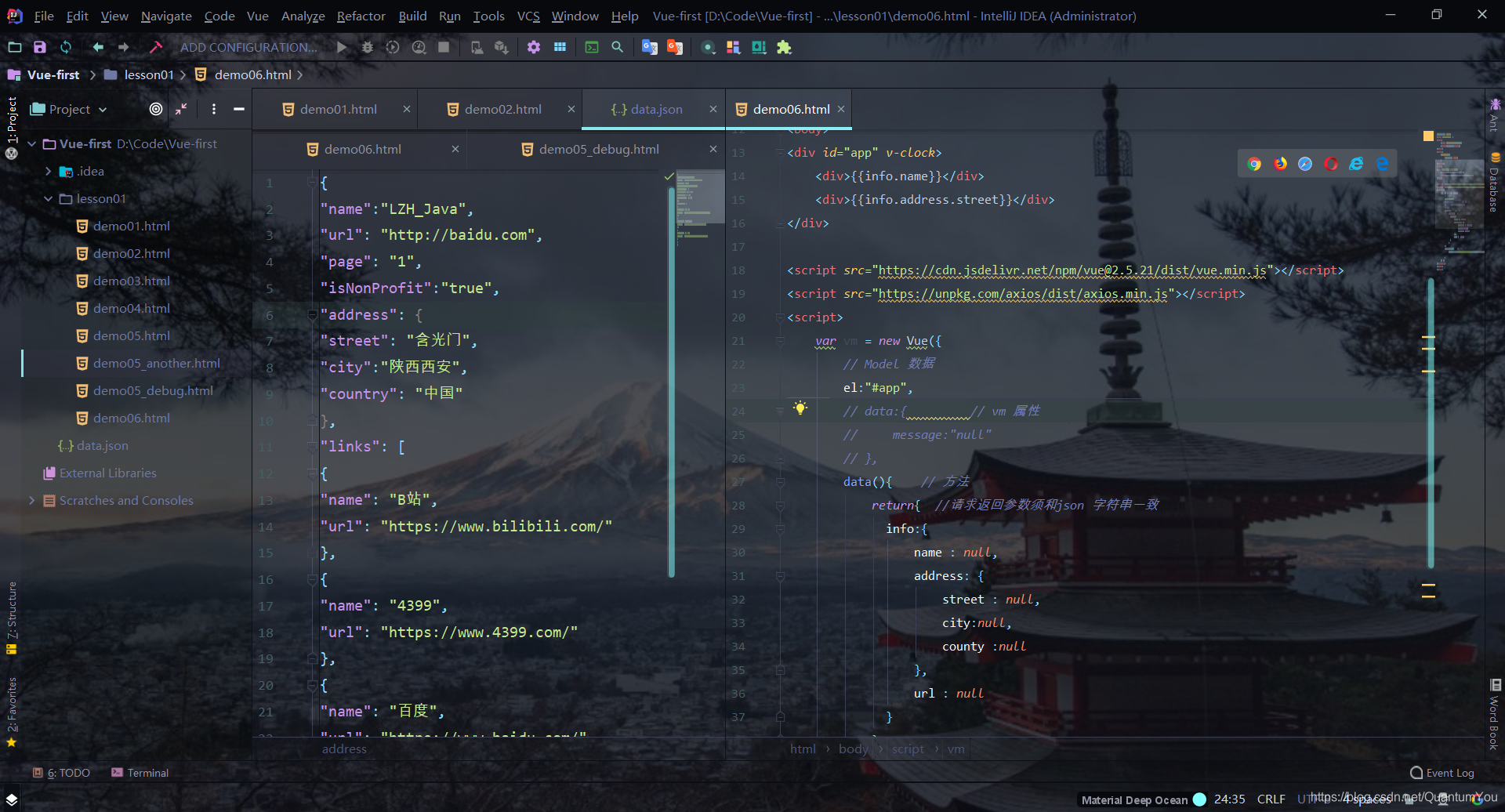Hide the Project panel with minus icon
This screenshot has height=812, width=1505.
pyautogui.click(x=239, y=109)
